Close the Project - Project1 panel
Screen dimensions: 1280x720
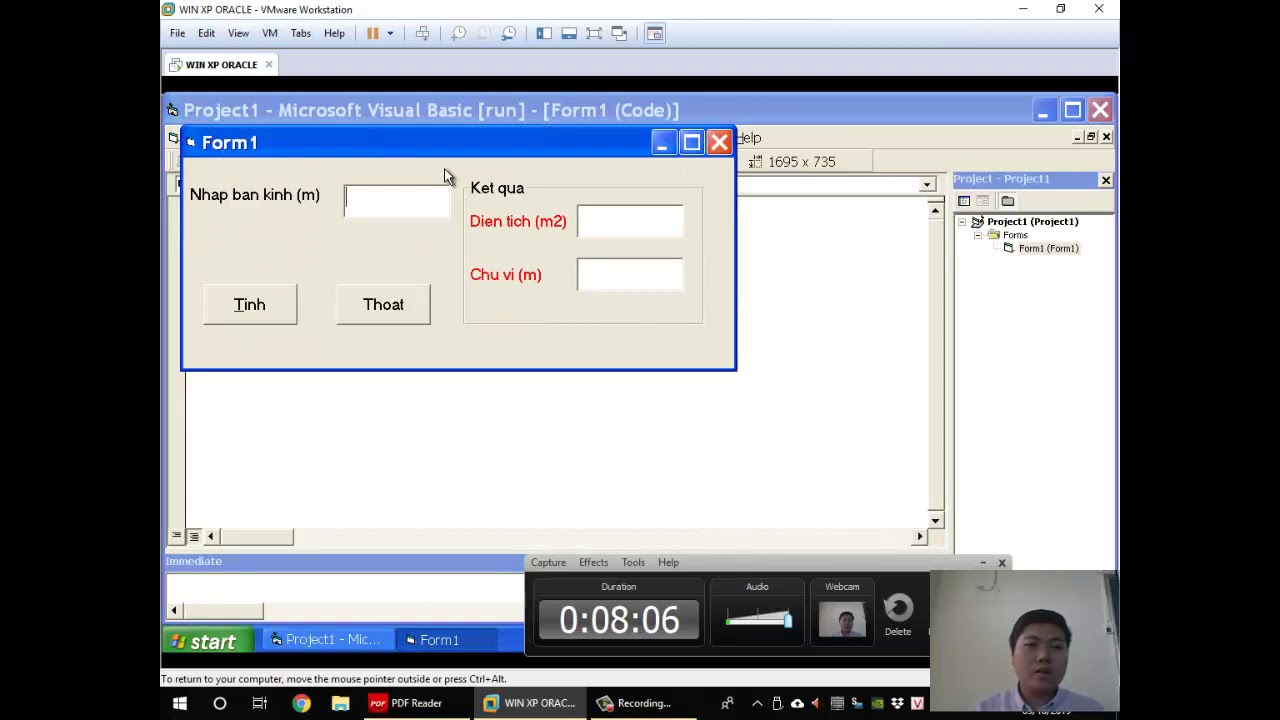point(1106,180)
